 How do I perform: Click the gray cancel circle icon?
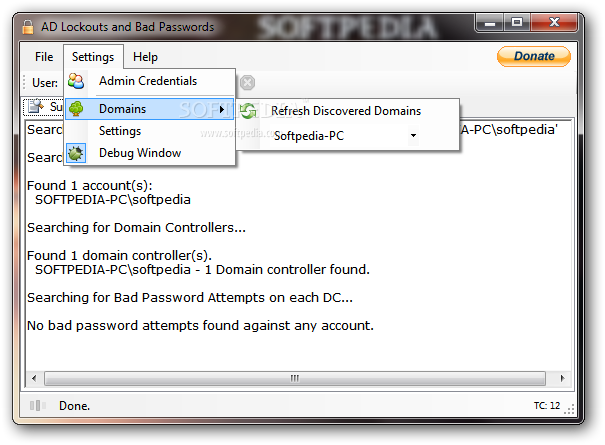[x=247, y=83]
